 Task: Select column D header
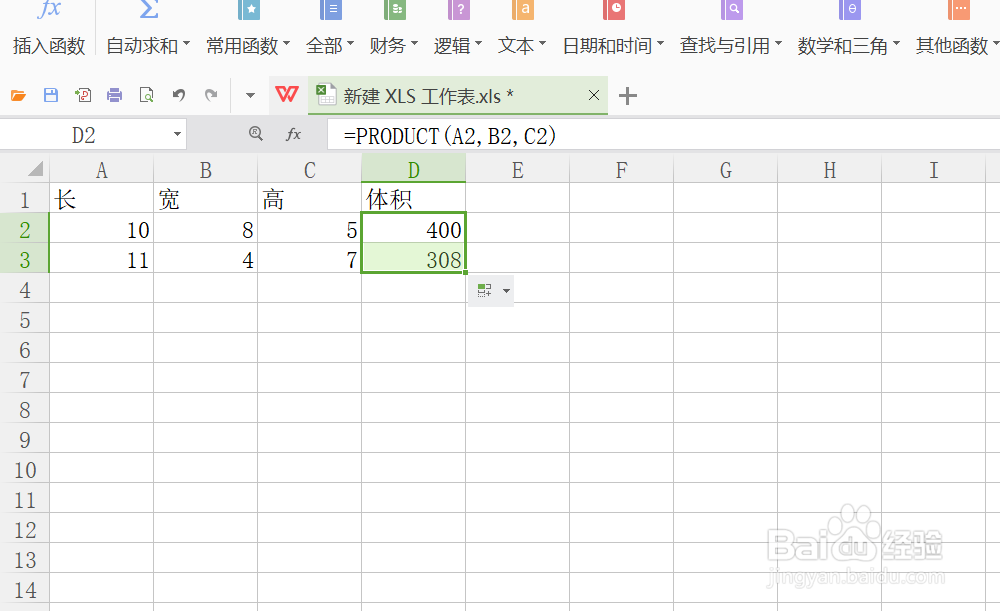413,169
